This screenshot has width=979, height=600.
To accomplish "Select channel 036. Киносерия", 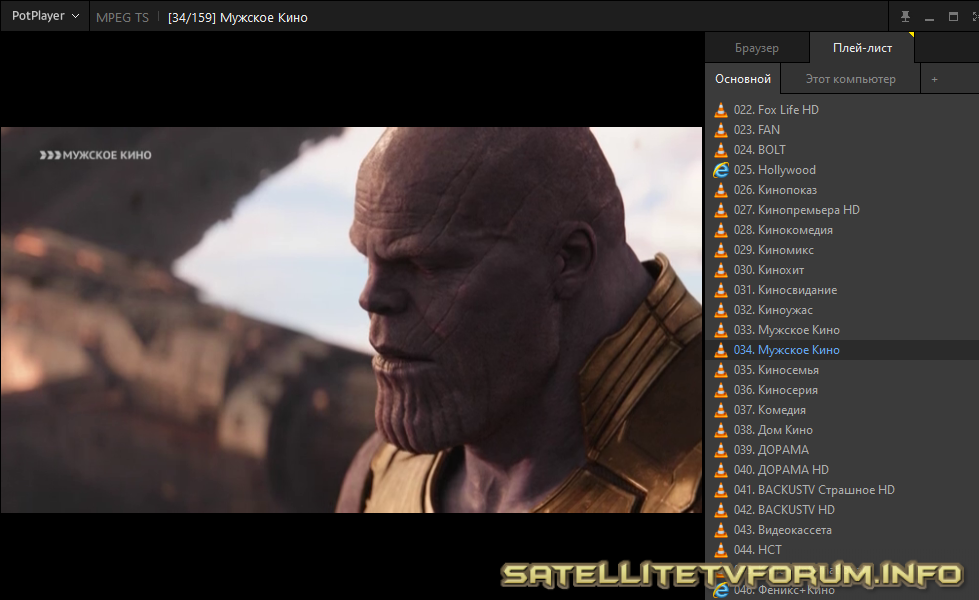I will coord(776,390).
